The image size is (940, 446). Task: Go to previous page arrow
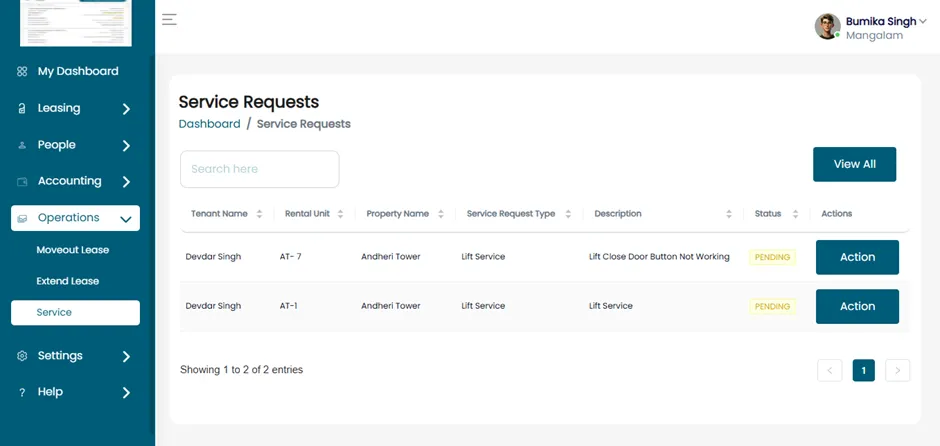[x=830, y=370]
